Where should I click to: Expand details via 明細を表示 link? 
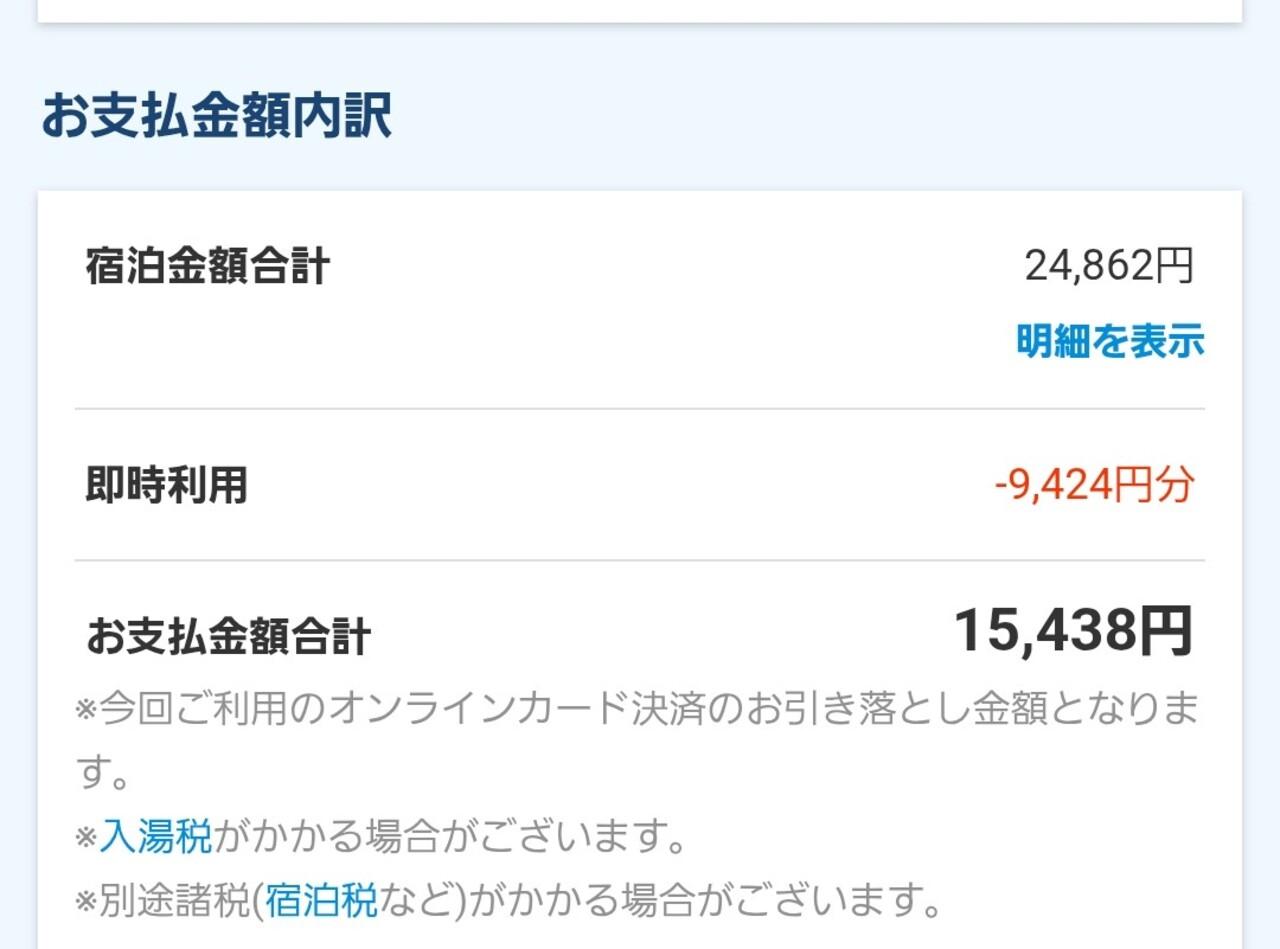(1110, 342)
